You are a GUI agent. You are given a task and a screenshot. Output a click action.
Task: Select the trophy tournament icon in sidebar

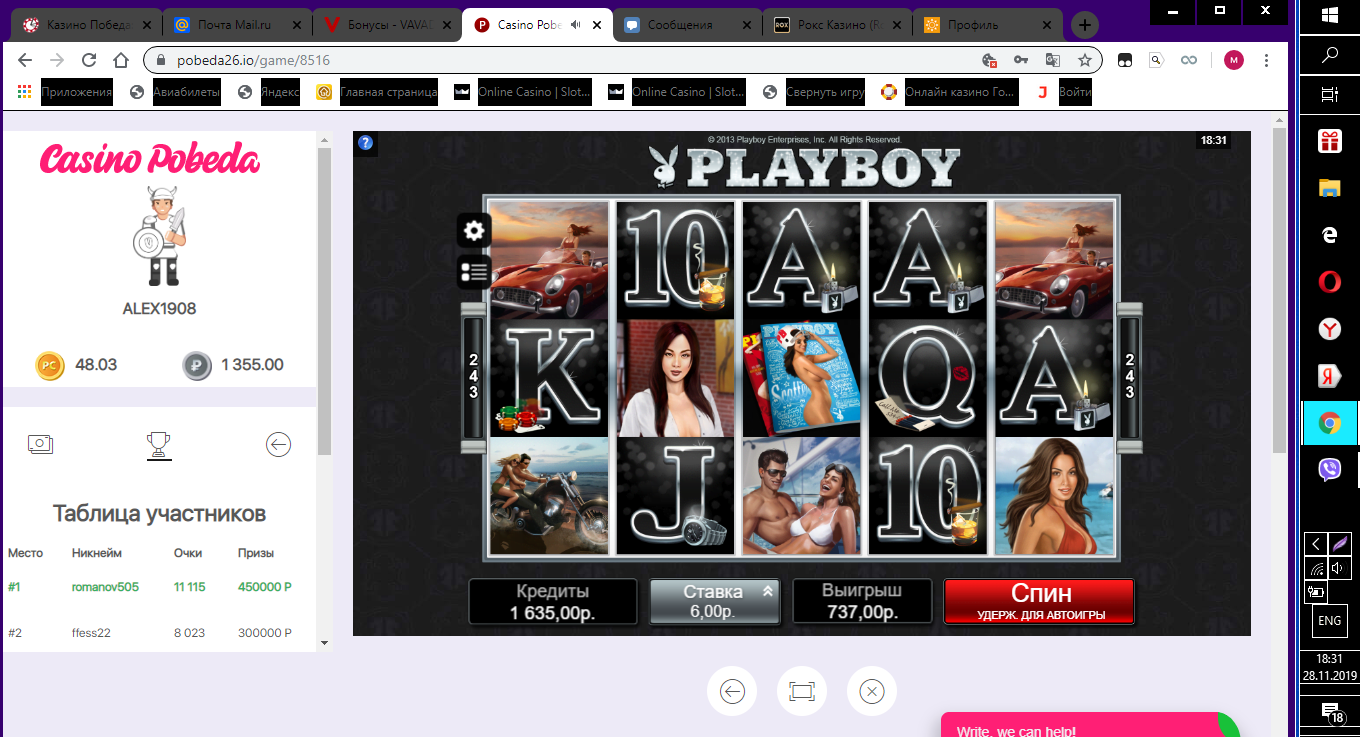(x=159, y=445)
